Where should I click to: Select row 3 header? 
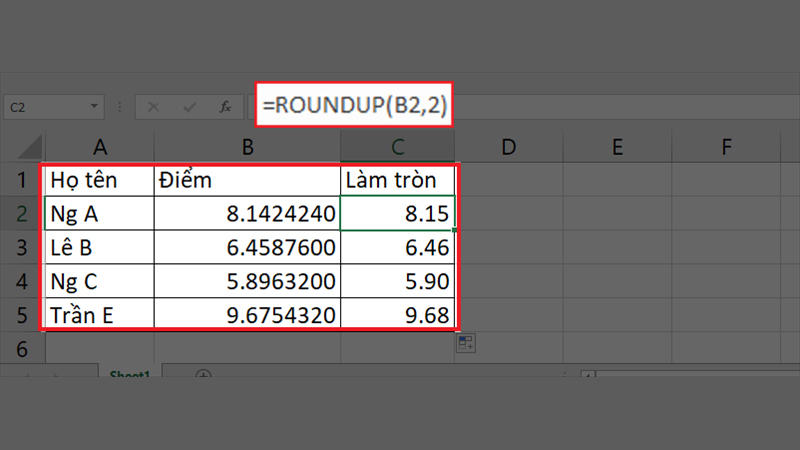[x=22, y=247]
